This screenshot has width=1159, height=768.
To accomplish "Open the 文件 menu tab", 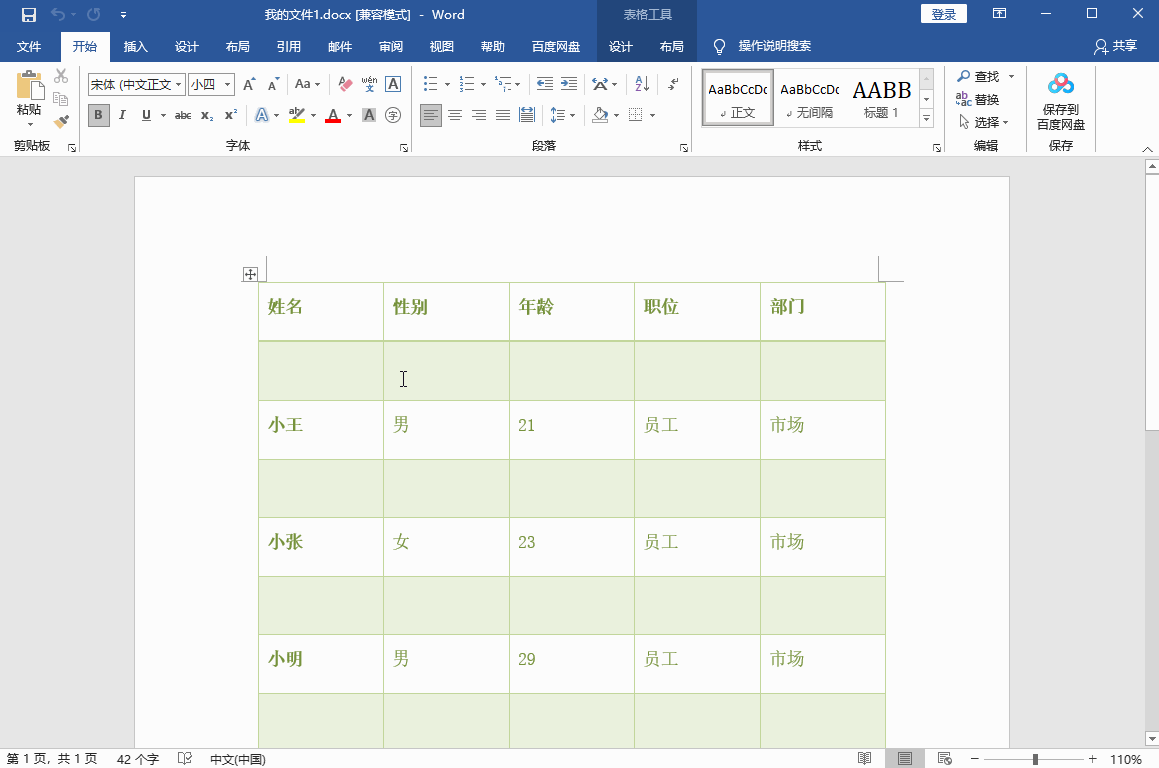I will pos(29,47).
